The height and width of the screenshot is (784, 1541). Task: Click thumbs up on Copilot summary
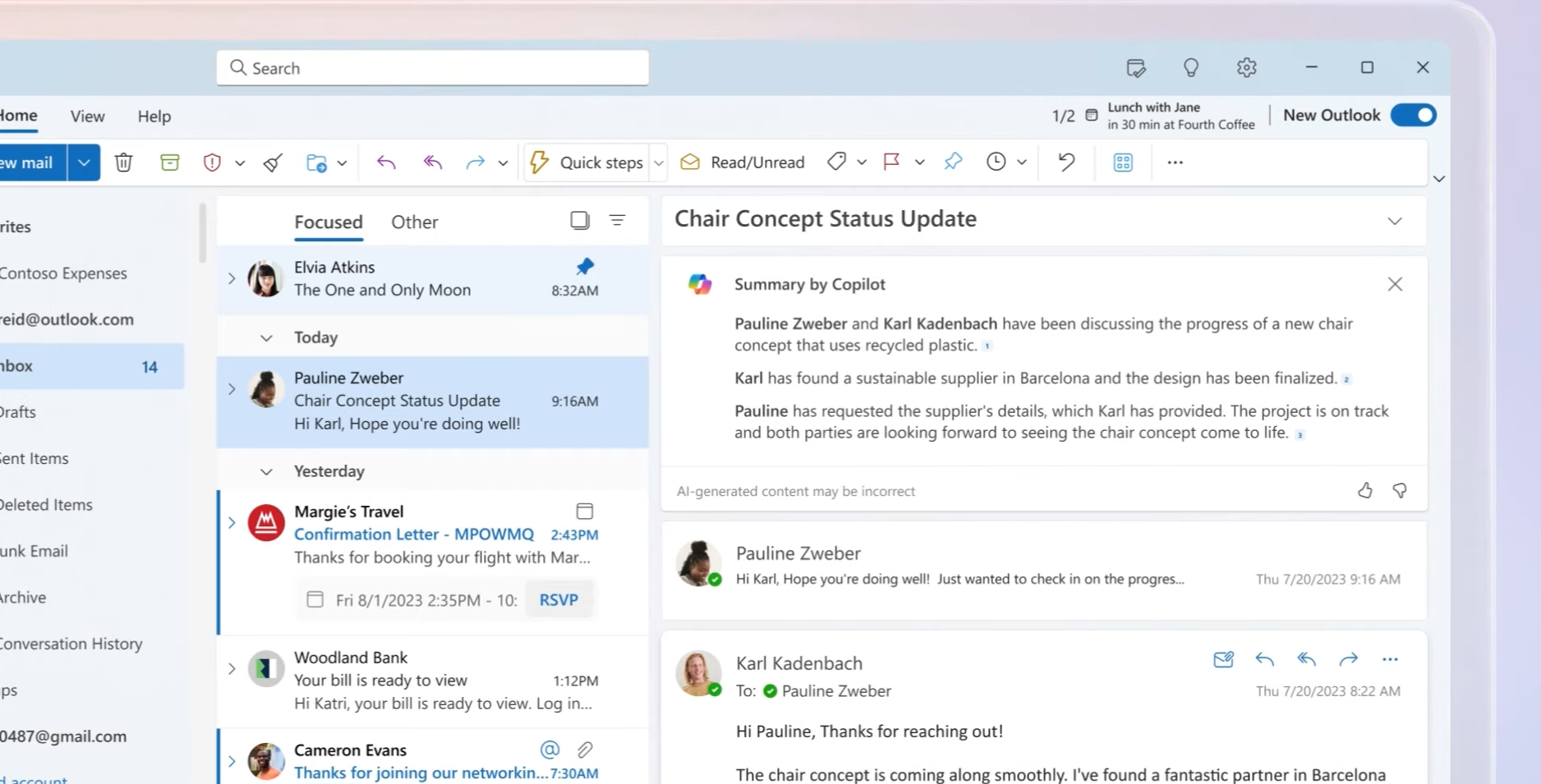[x=1364, y=491]
